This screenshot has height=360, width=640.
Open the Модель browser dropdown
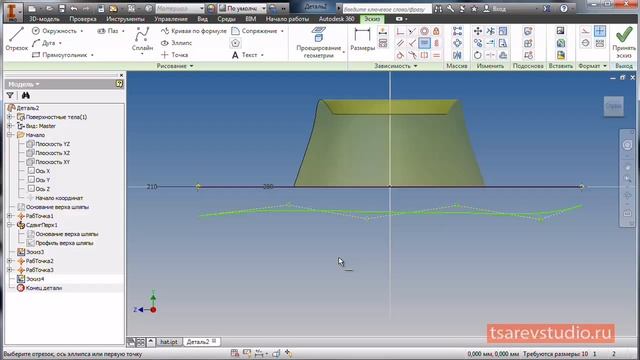[24, 84]
